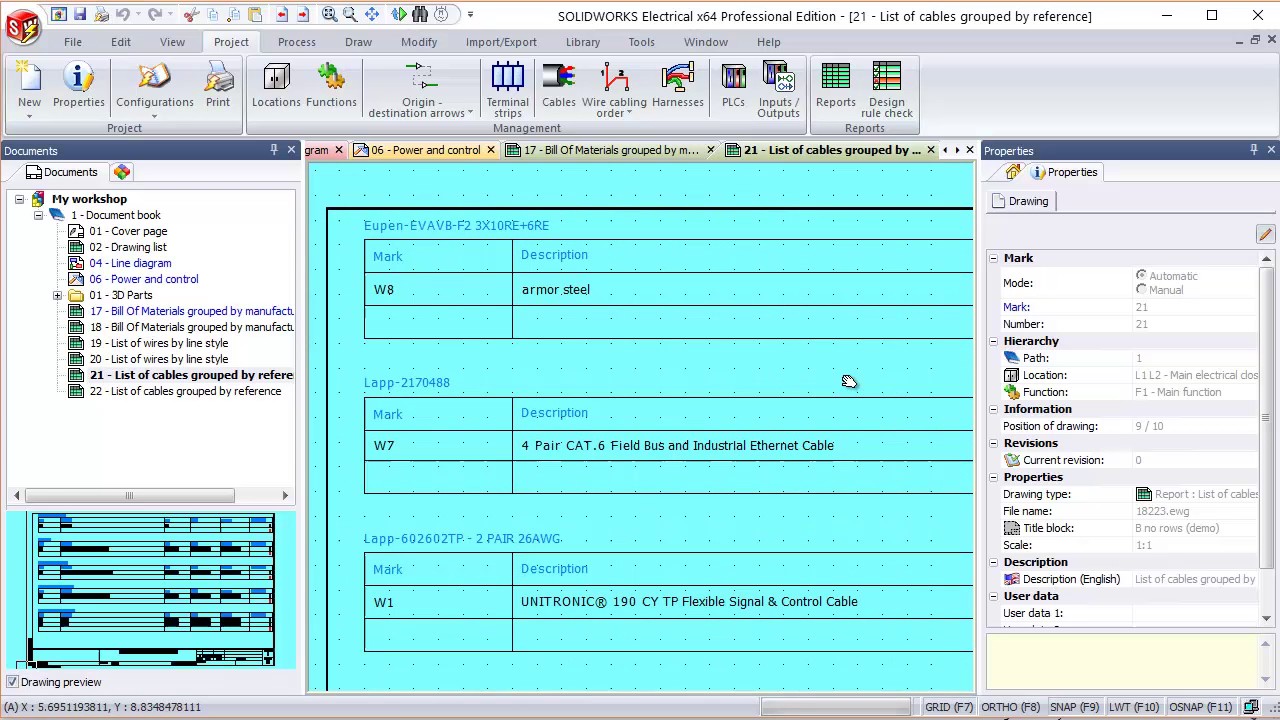Click the pencil edit icon in Properties panel
This screenshot has width=1280, height=720.
(x=1265, y=234)
